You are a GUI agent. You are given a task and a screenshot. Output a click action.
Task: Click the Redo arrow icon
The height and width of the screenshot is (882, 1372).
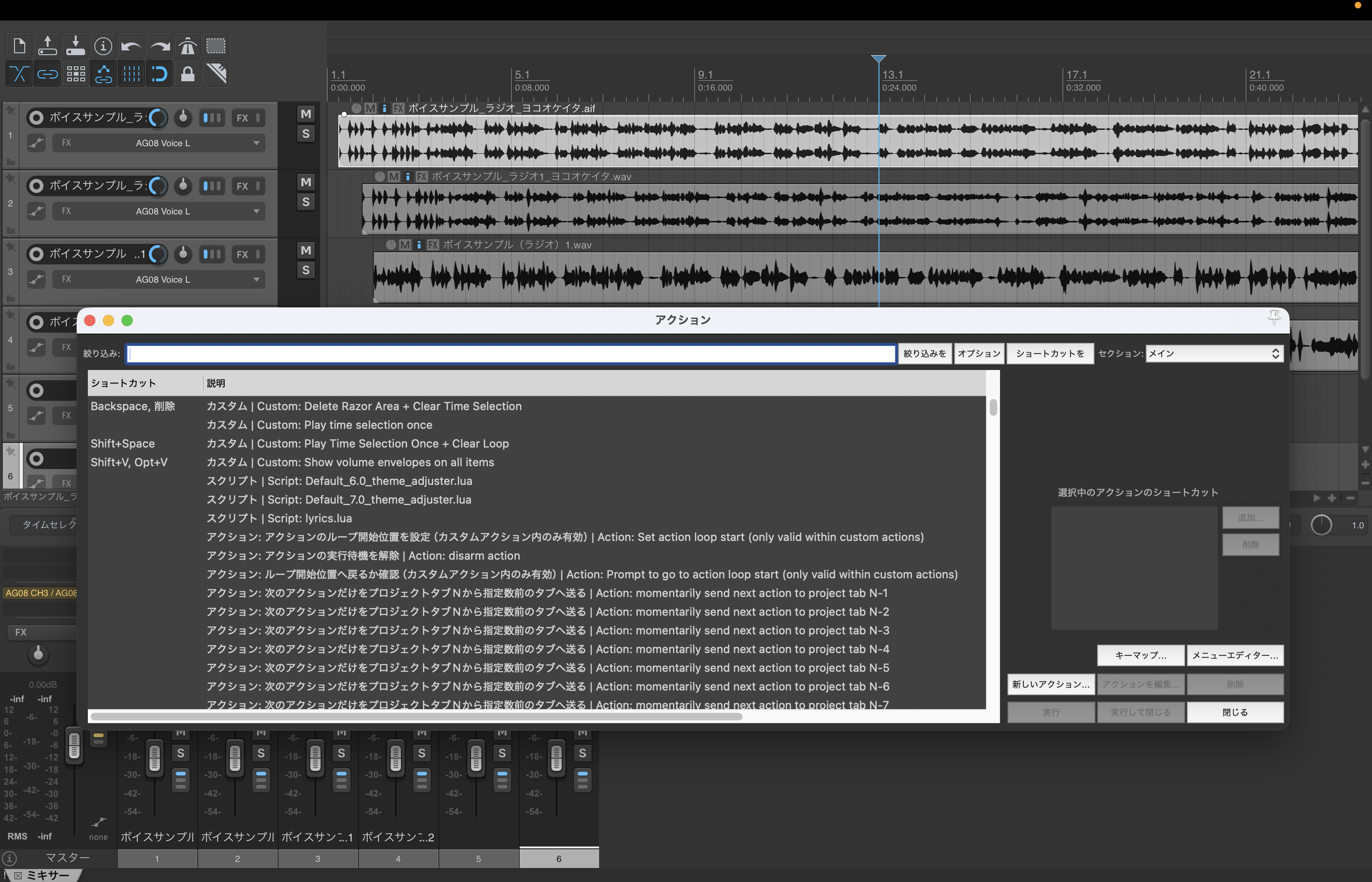159,45
